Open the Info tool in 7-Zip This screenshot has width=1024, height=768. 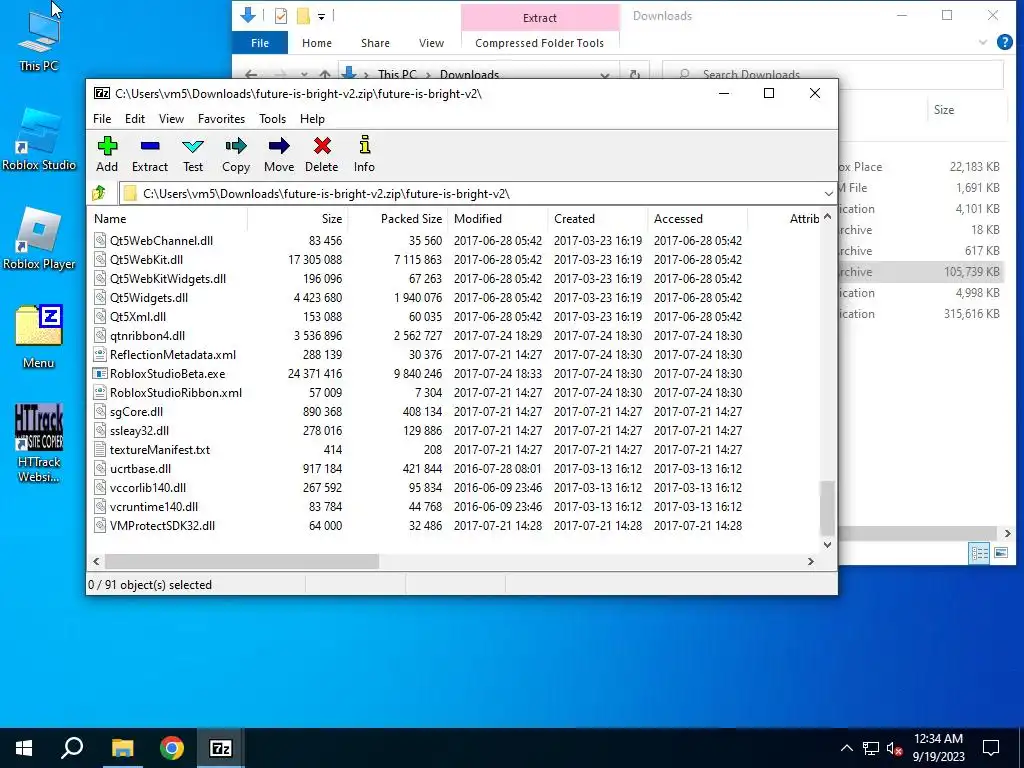point(364,154)
